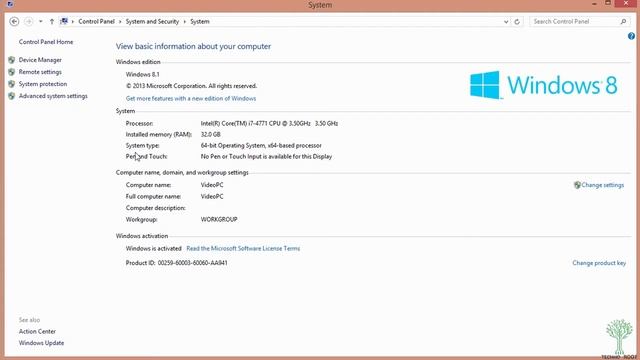Click Change product key
Screen dimensions: 640x360
coord(599,263)
